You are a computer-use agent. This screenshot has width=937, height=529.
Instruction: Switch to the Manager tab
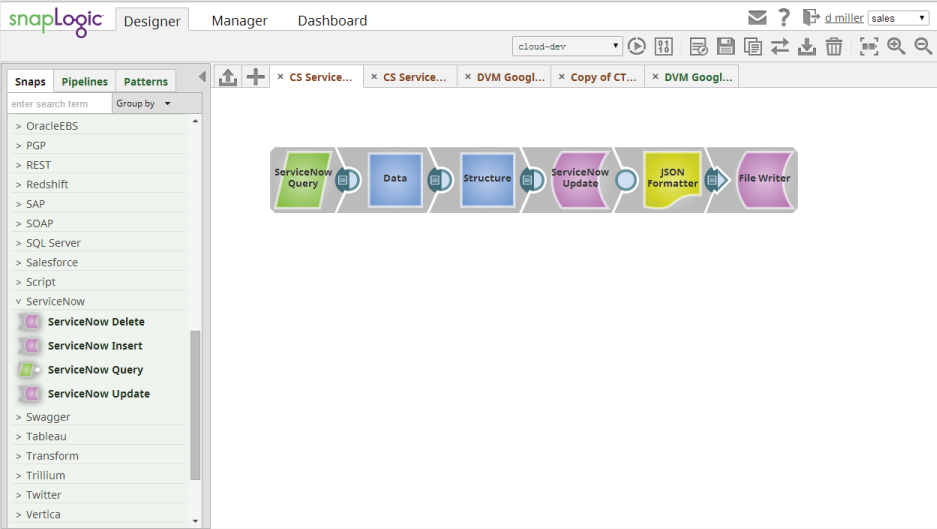pyautogui.click(x=240, y=20)
